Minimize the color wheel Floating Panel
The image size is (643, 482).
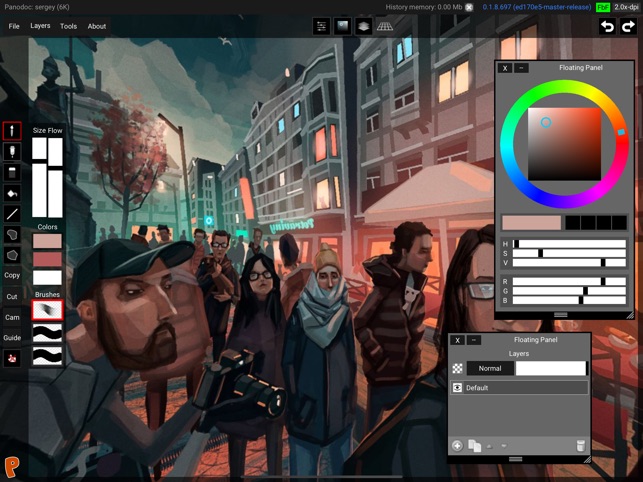[521, 68]
